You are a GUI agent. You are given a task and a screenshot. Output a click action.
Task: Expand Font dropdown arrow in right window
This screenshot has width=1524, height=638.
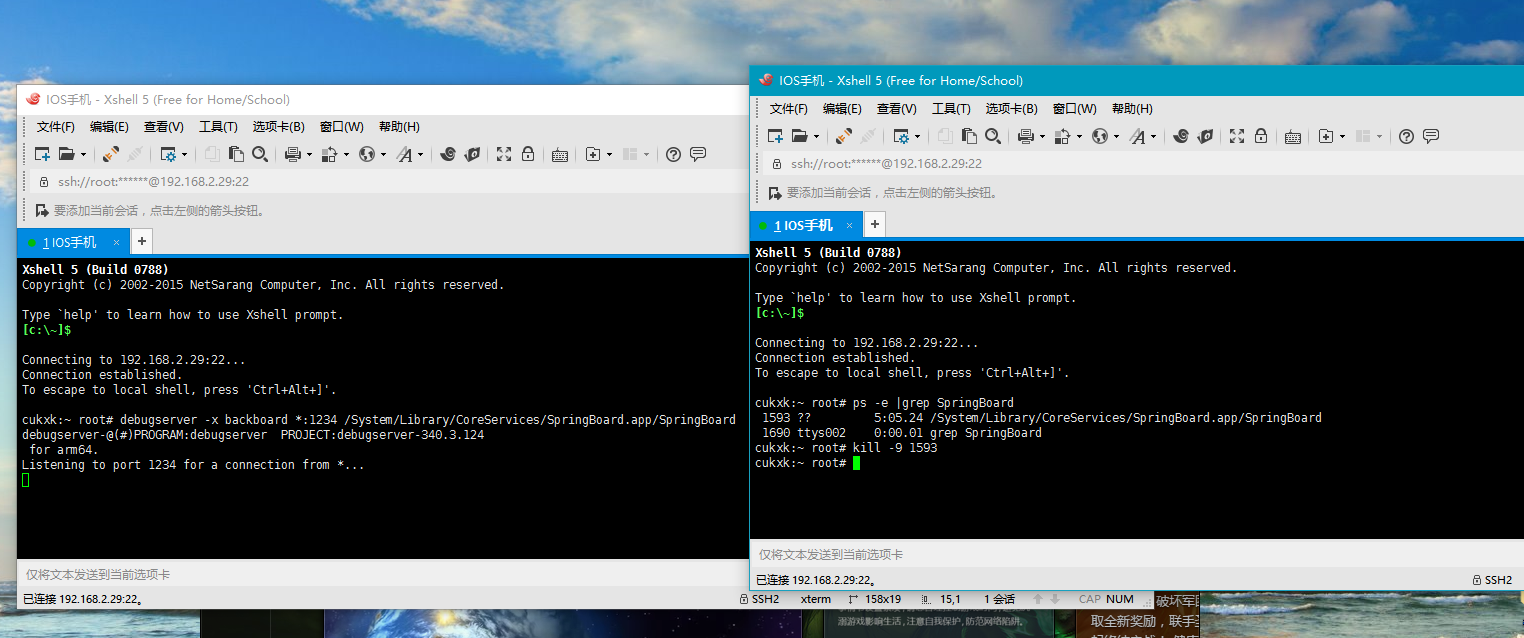click(x=1153, y=137)
